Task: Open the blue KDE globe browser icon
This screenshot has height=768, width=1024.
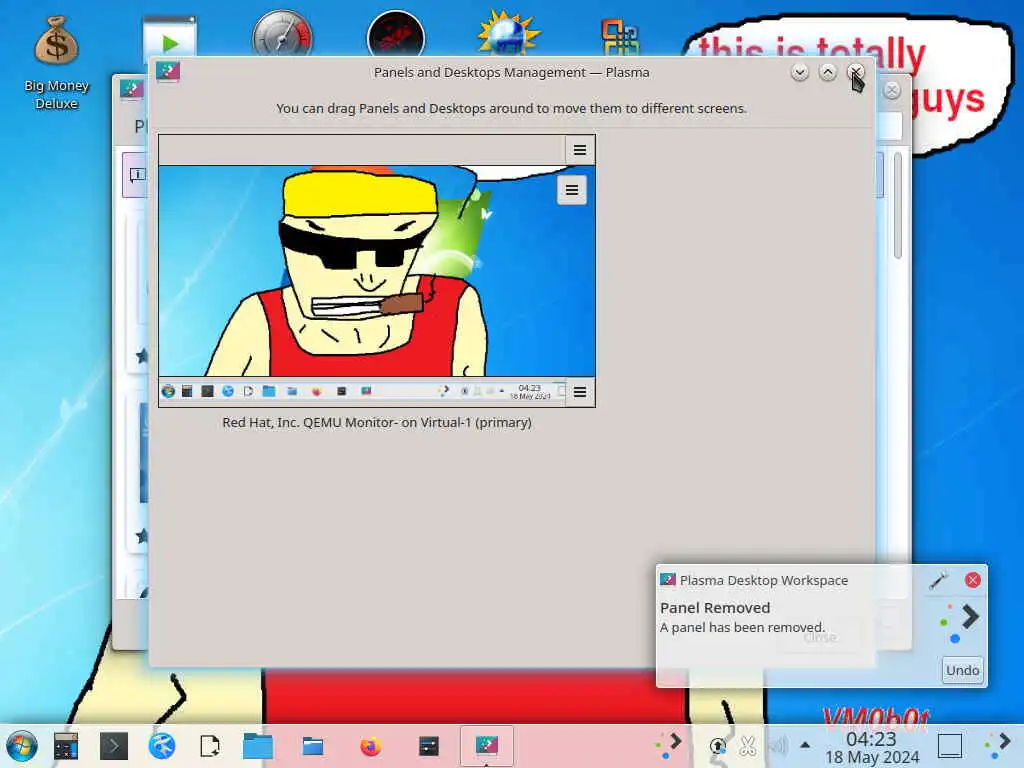Action: tap(162, 746)
